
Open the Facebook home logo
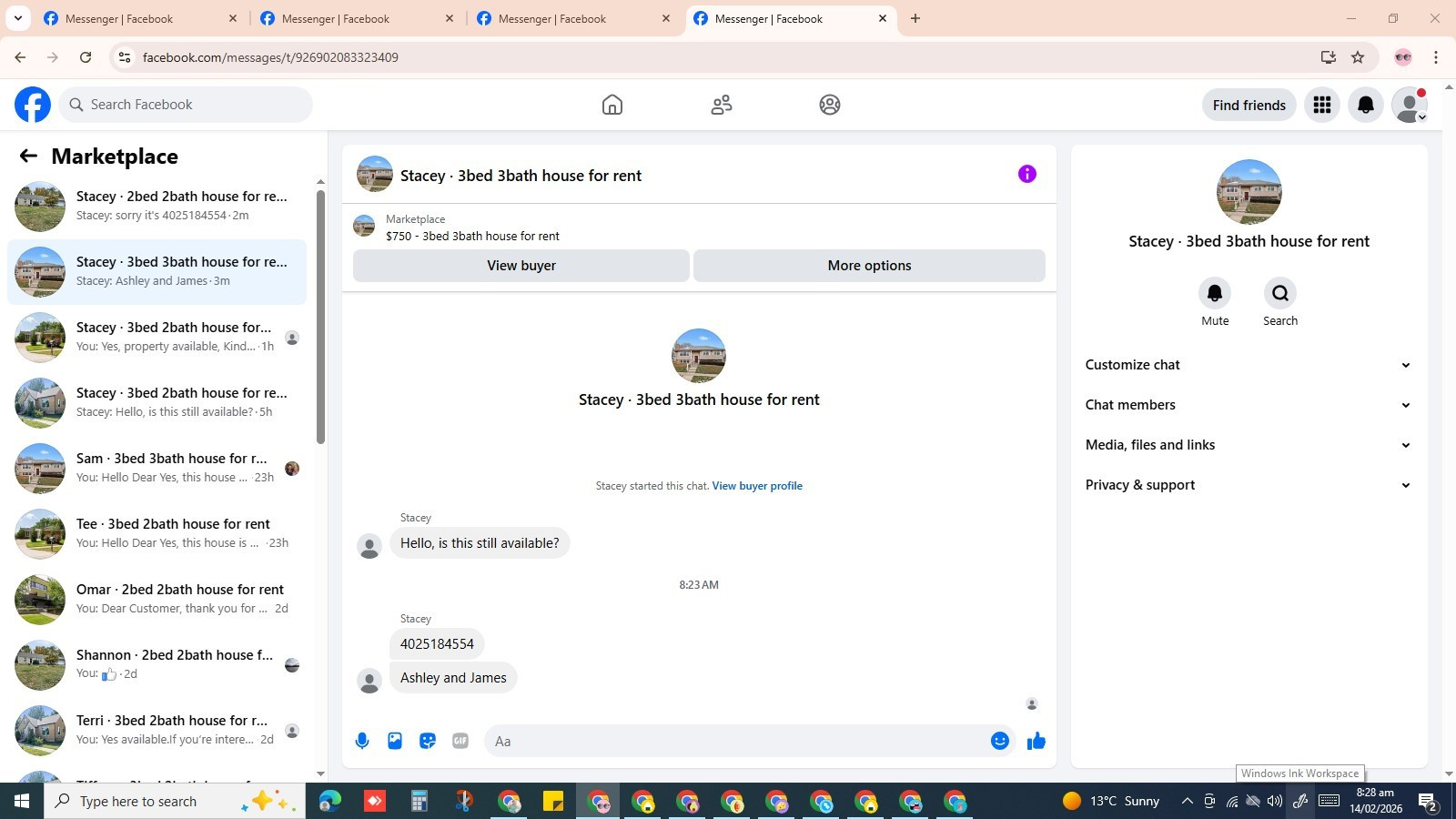pos(33,105)
